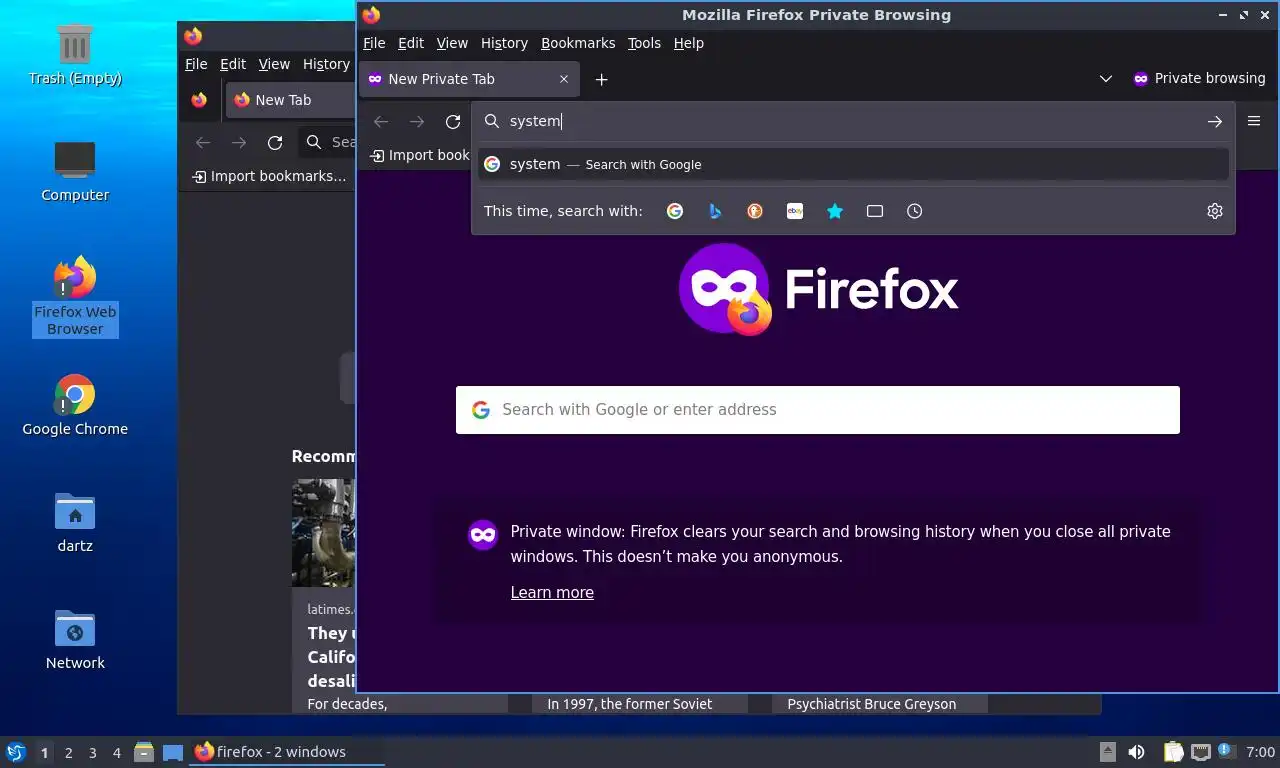Viewport: 1280px width, 768px height.
Task: Select the 'system — Search with Google' suggestion
Action: pos(853,164)
